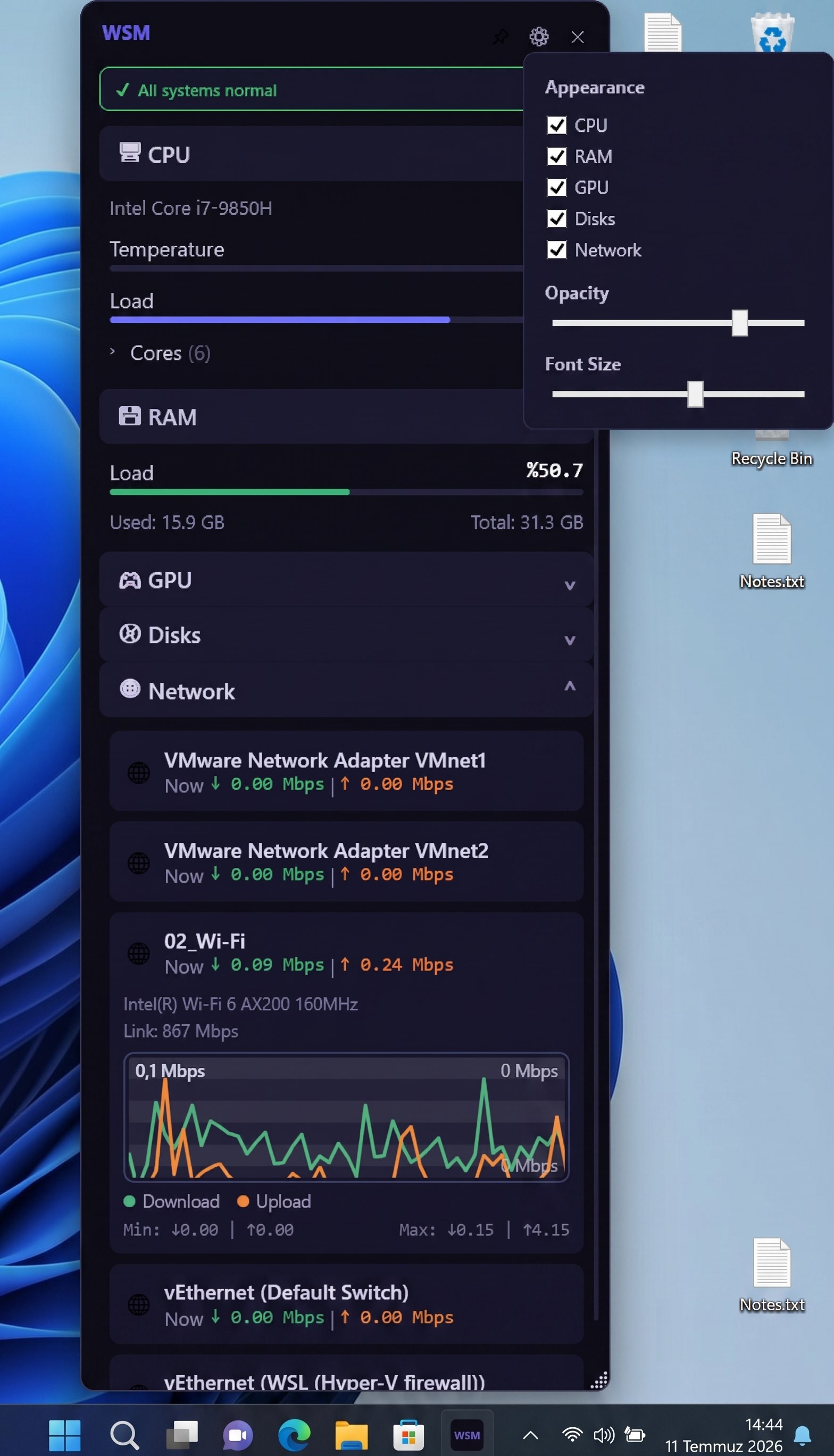Click globe icon beside 02_Wi-Fi adapter
Image resolution: width=834 pixels, height=1456 pixels.
139,954
